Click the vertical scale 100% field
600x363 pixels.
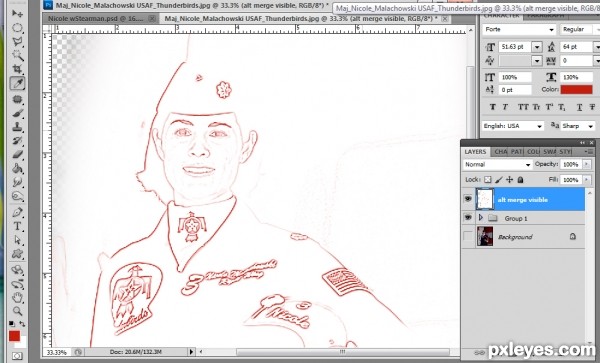(x=515, y=77)
